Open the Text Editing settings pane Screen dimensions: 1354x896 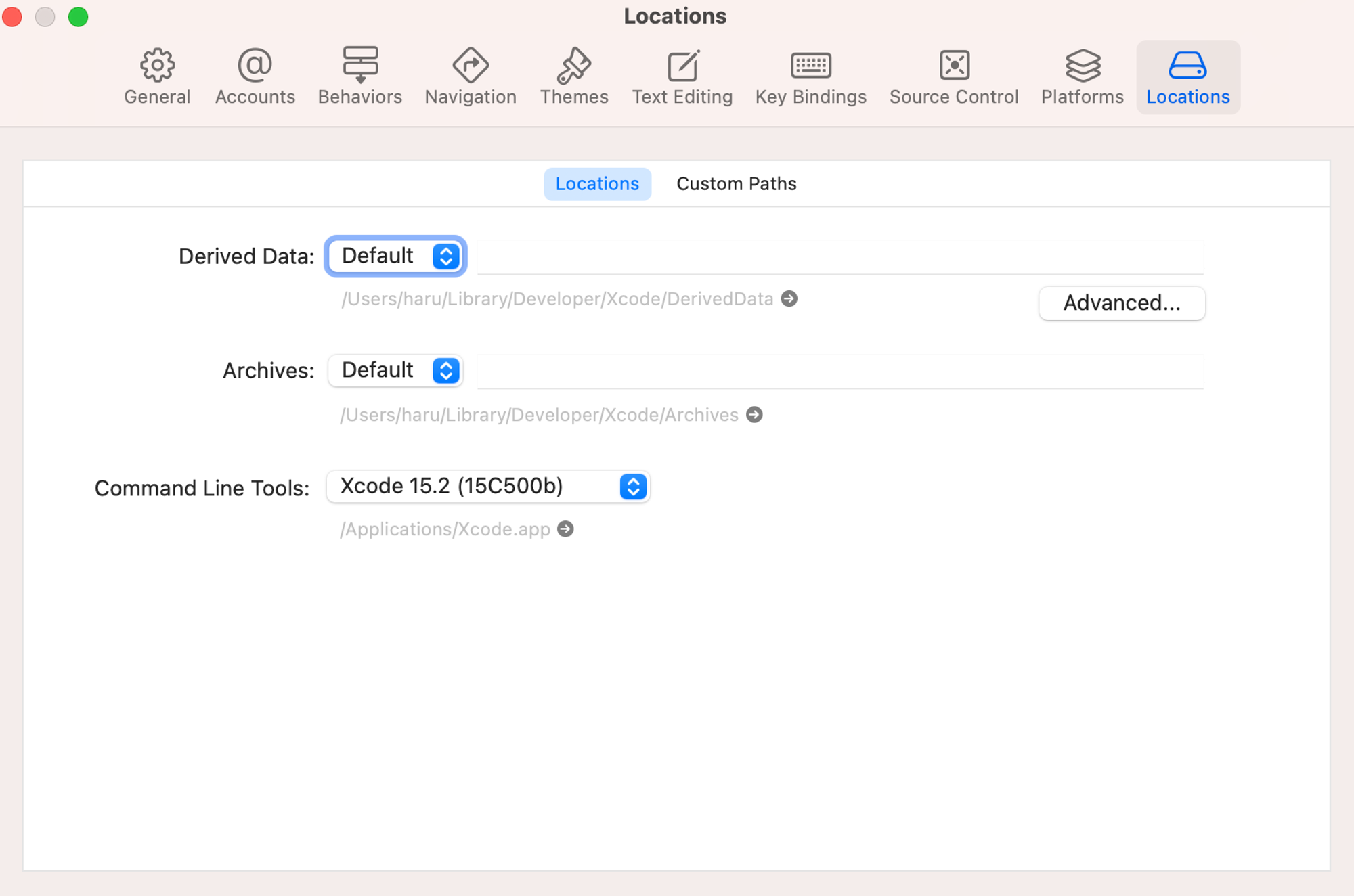coord(682,77)
